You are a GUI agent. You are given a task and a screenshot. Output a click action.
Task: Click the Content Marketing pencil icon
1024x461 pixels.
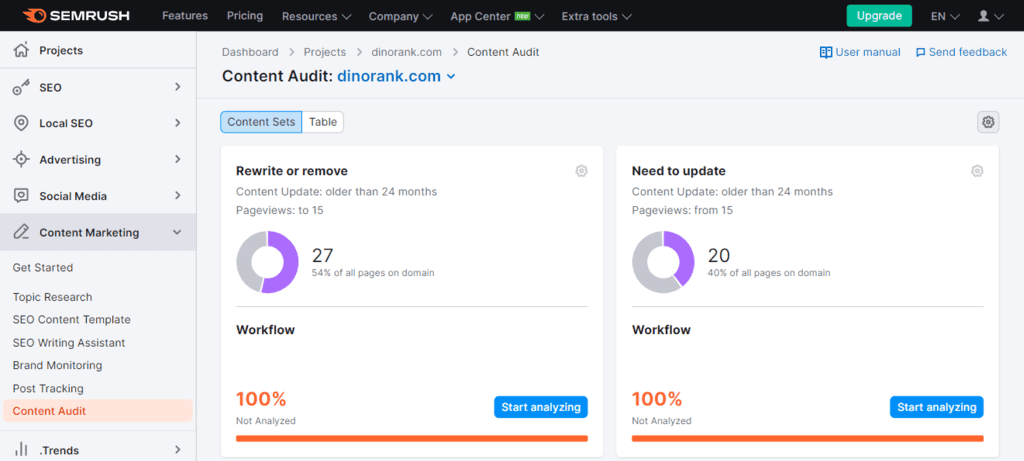[22, 232]
